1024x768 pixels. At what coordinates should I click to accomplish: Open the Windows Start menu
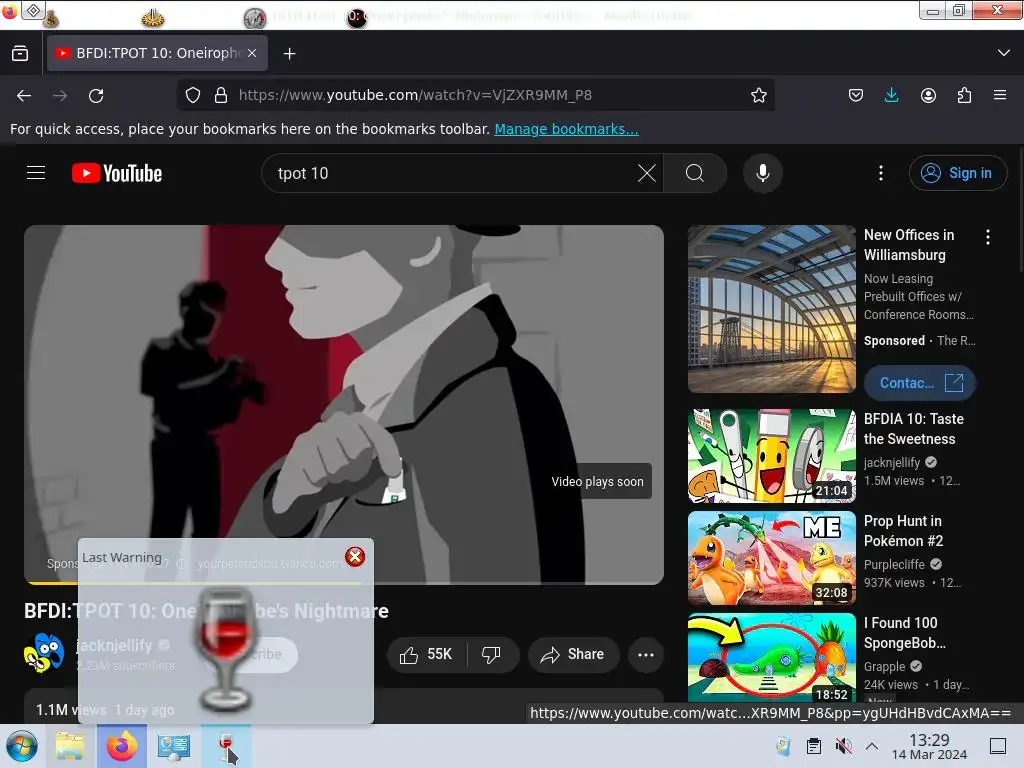(x=22, y=746)
